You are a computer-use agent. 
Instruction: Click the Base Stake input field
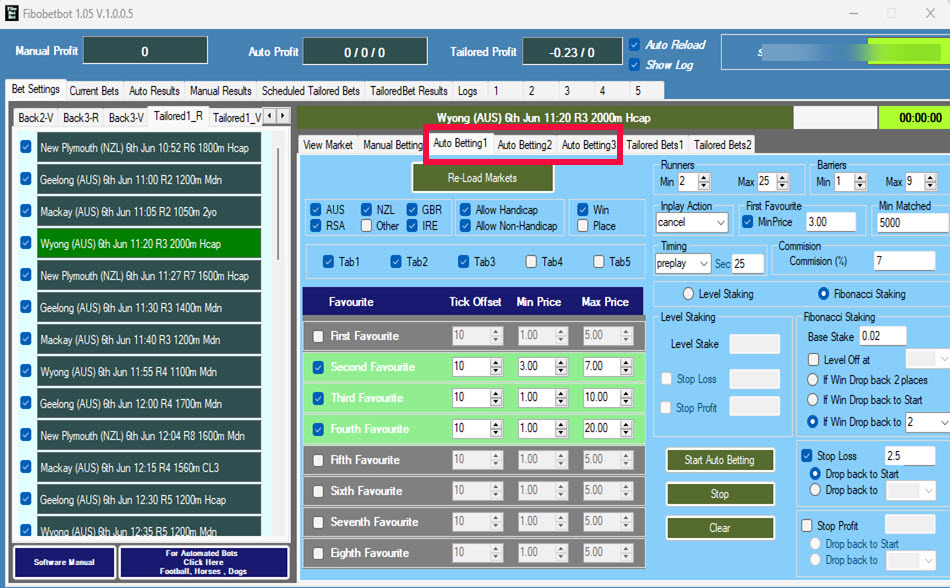(x=882, y=336)
